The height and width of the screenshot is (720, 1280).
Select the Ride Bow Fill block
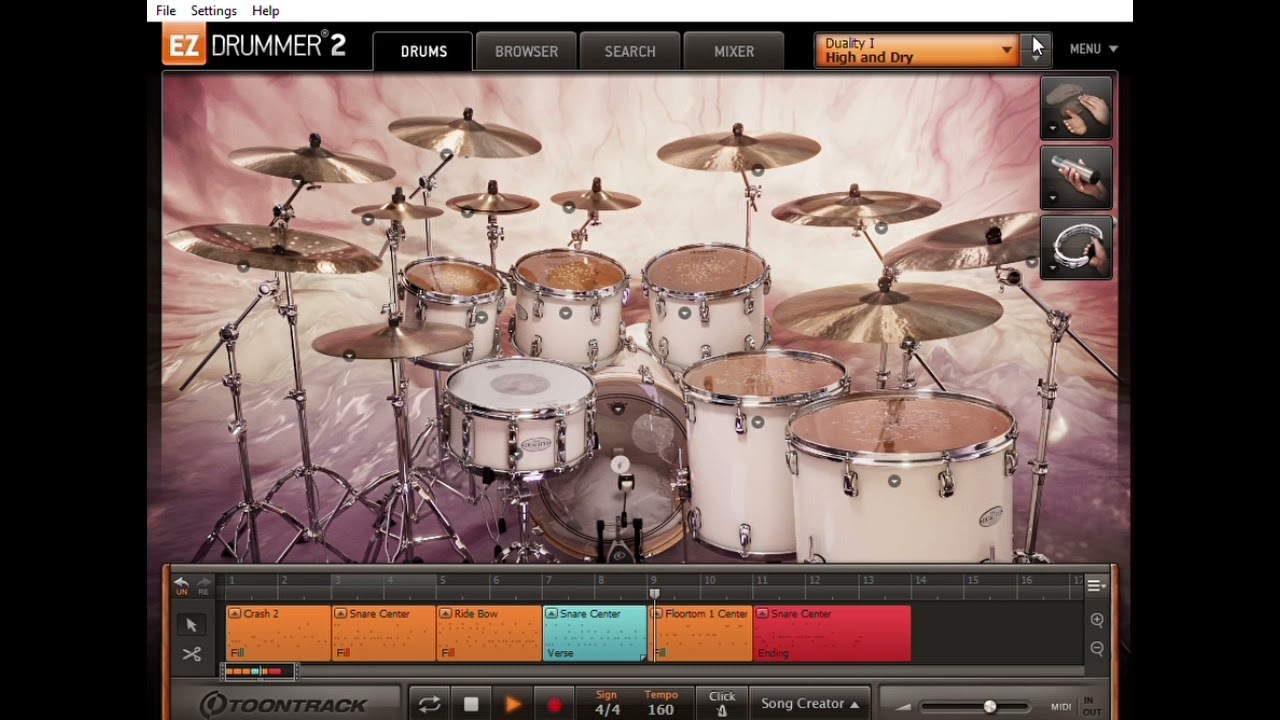[489, 633]
